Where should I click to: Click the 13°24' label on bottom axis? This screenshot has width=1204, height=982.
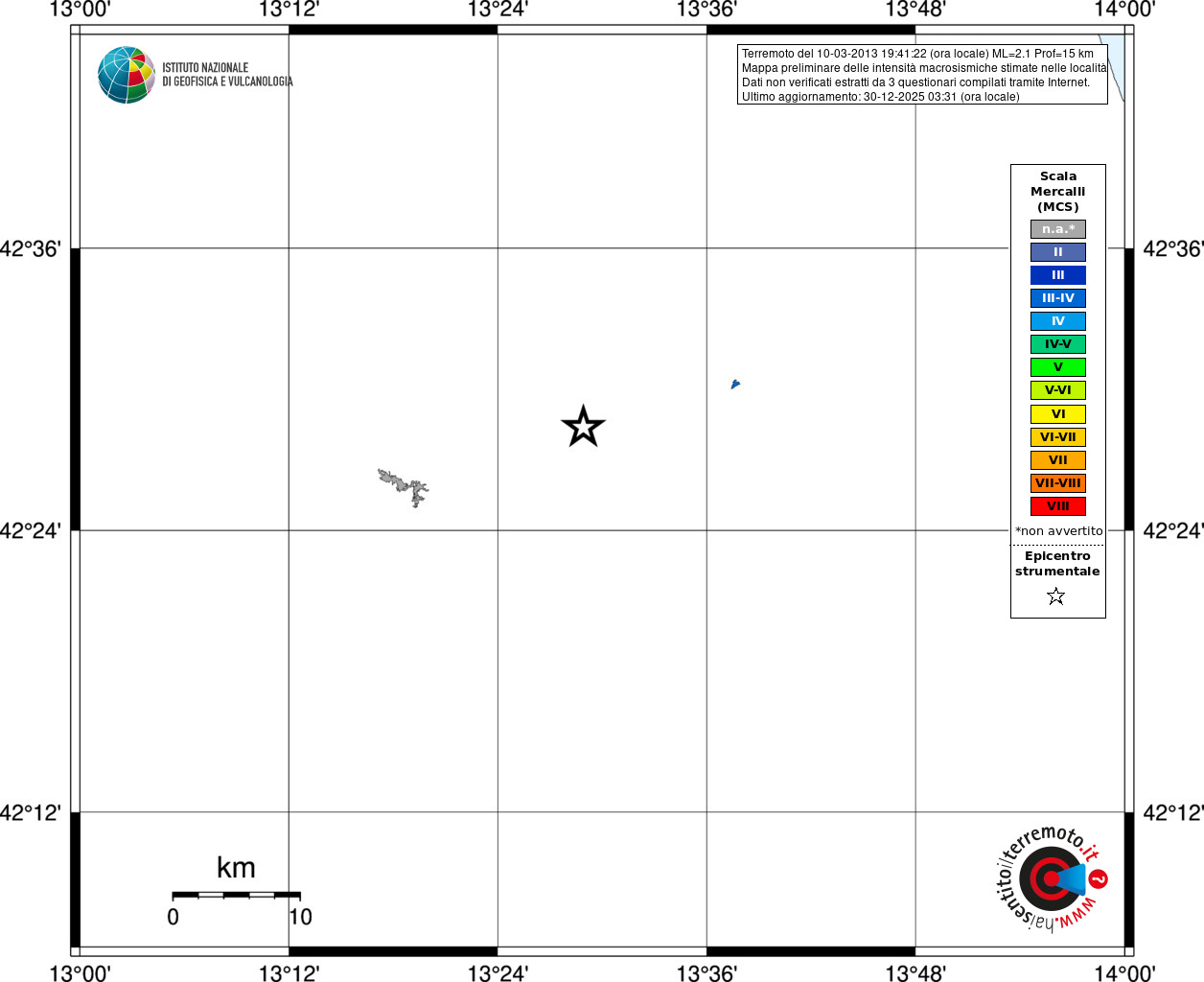[498, 973]
